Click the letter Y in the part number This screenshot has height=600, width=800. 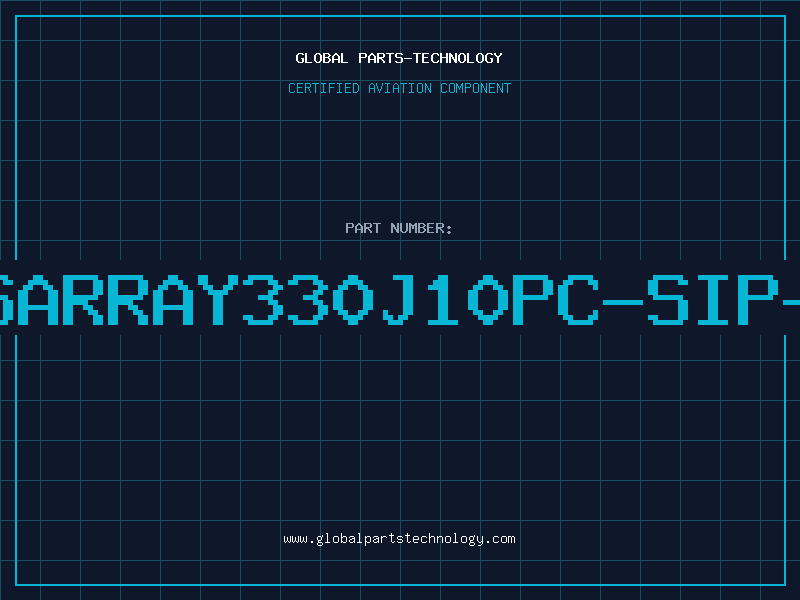(x=218, y=299)
